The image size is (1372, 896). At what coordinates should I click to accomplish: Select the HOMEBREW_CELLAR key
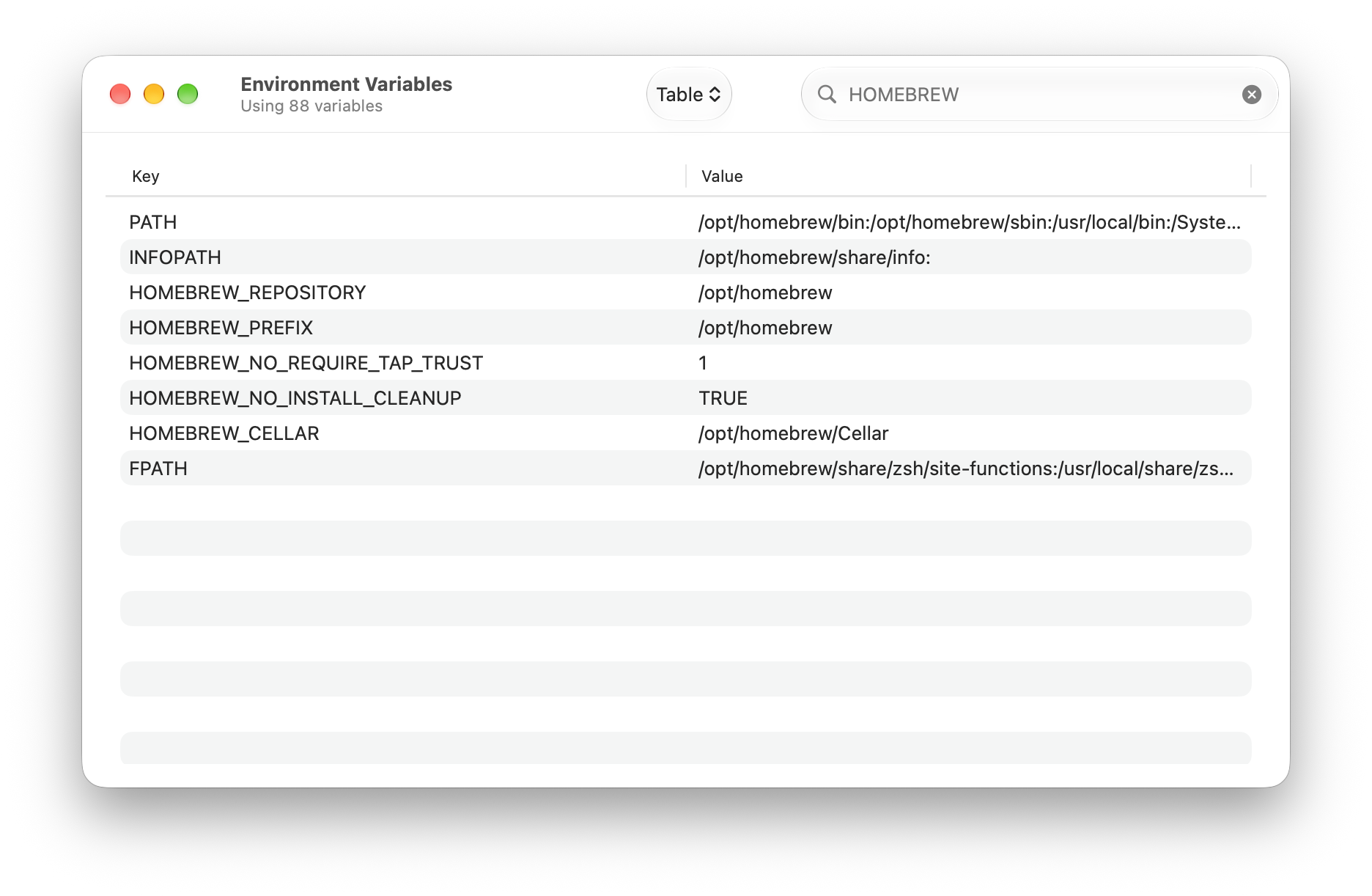coord(224,433)
